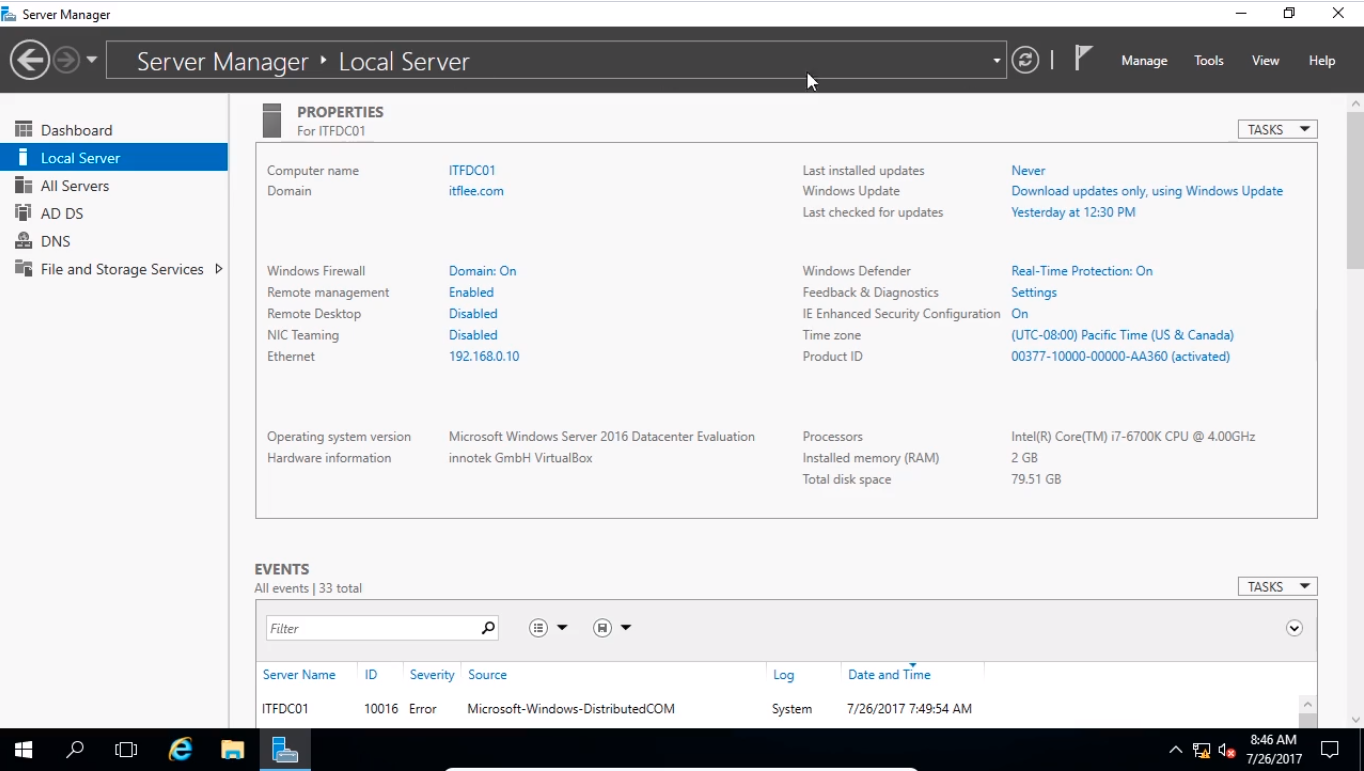1364x771 pixels.
Task: Launch Internet Explorer from the taskbar
Action: click(x=180, y=750)
